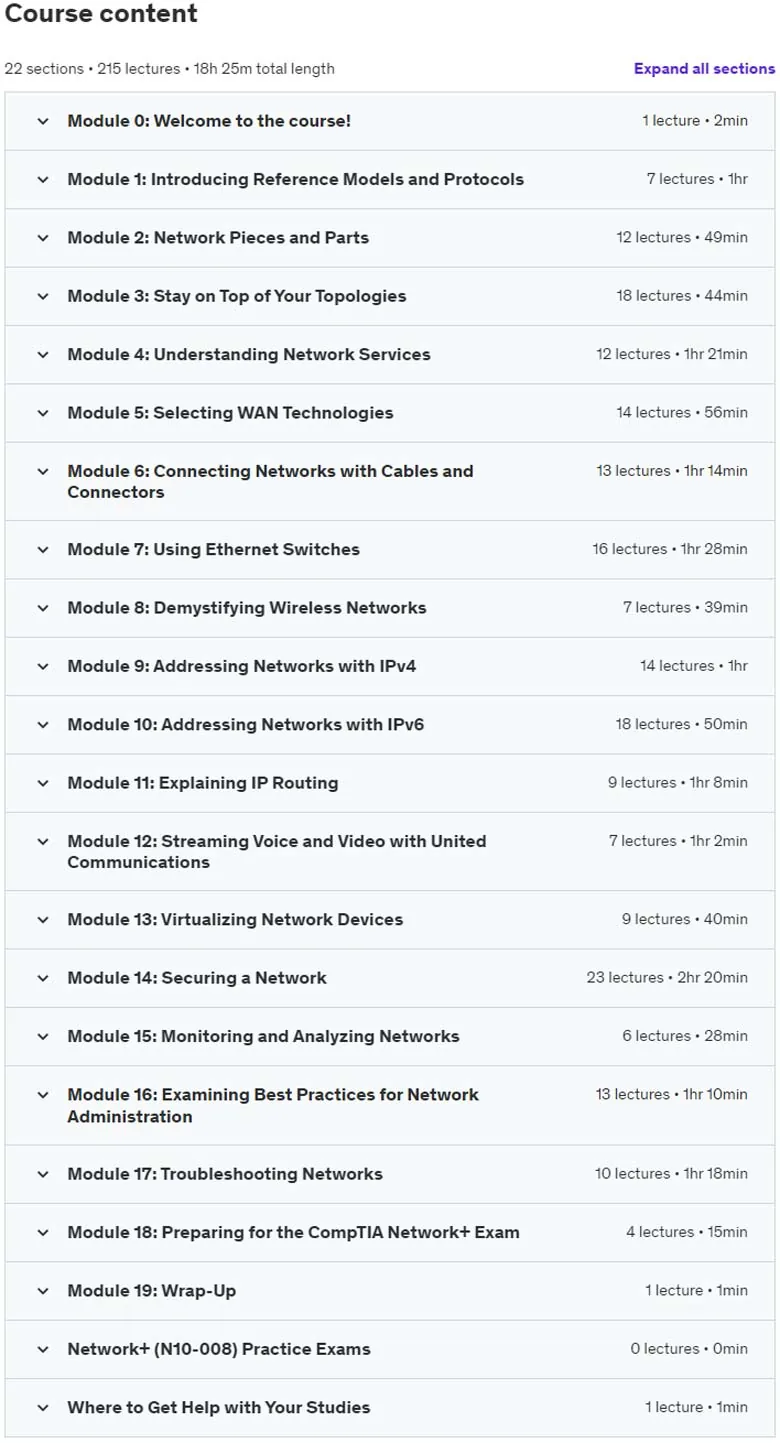
Task: Expand chevron beside Module 3 Topologies
Action: pyautogui.click(x=42, y=296)
